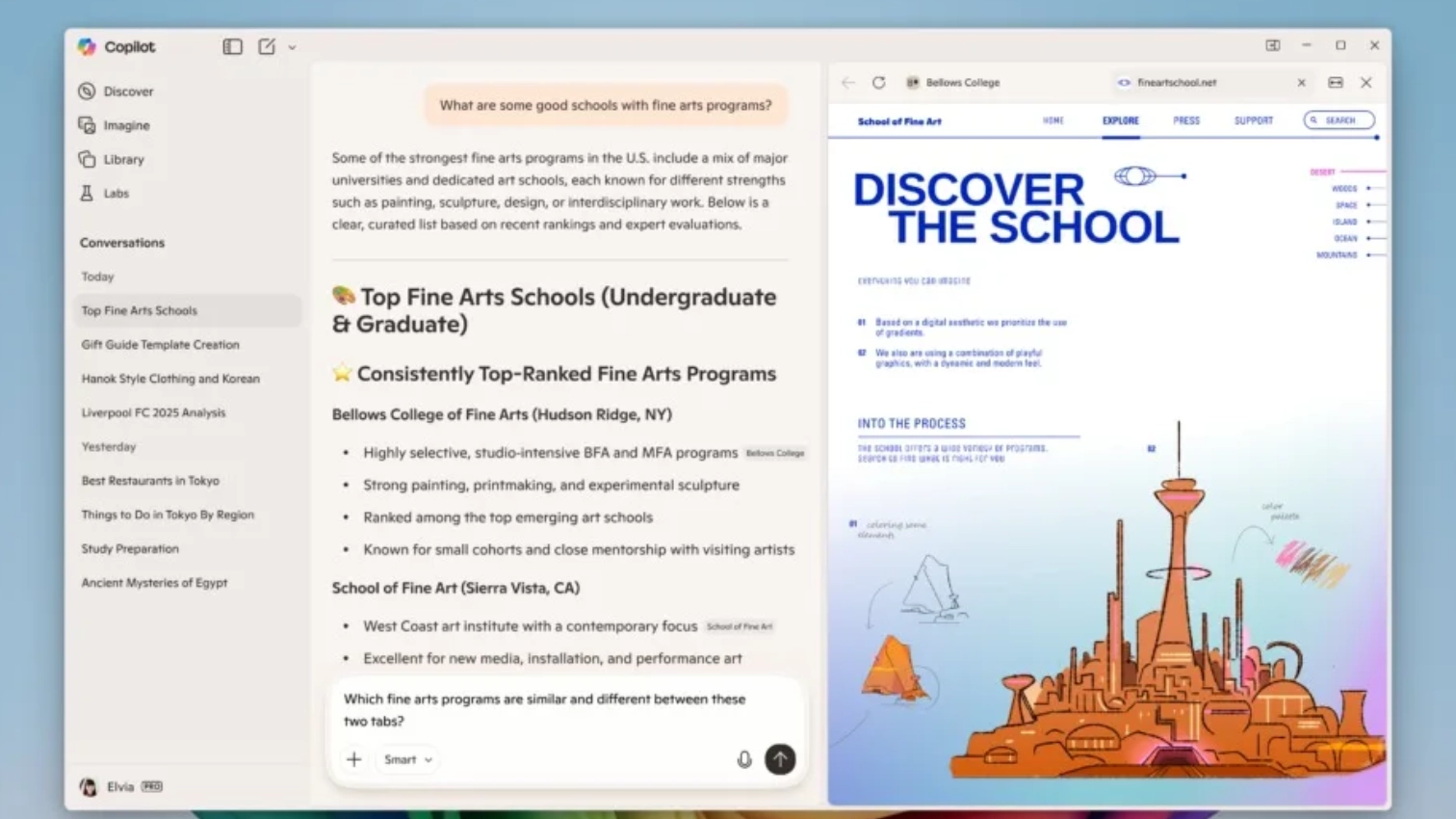
Task: Click the PRO badge beside Elvia
Action: 152,786
